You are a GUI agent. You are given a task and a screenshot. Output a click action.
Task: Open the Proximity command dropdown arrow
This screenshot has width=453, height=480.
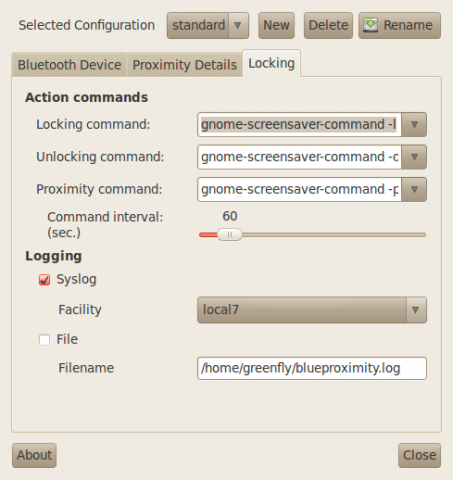(x=414, y=189)
